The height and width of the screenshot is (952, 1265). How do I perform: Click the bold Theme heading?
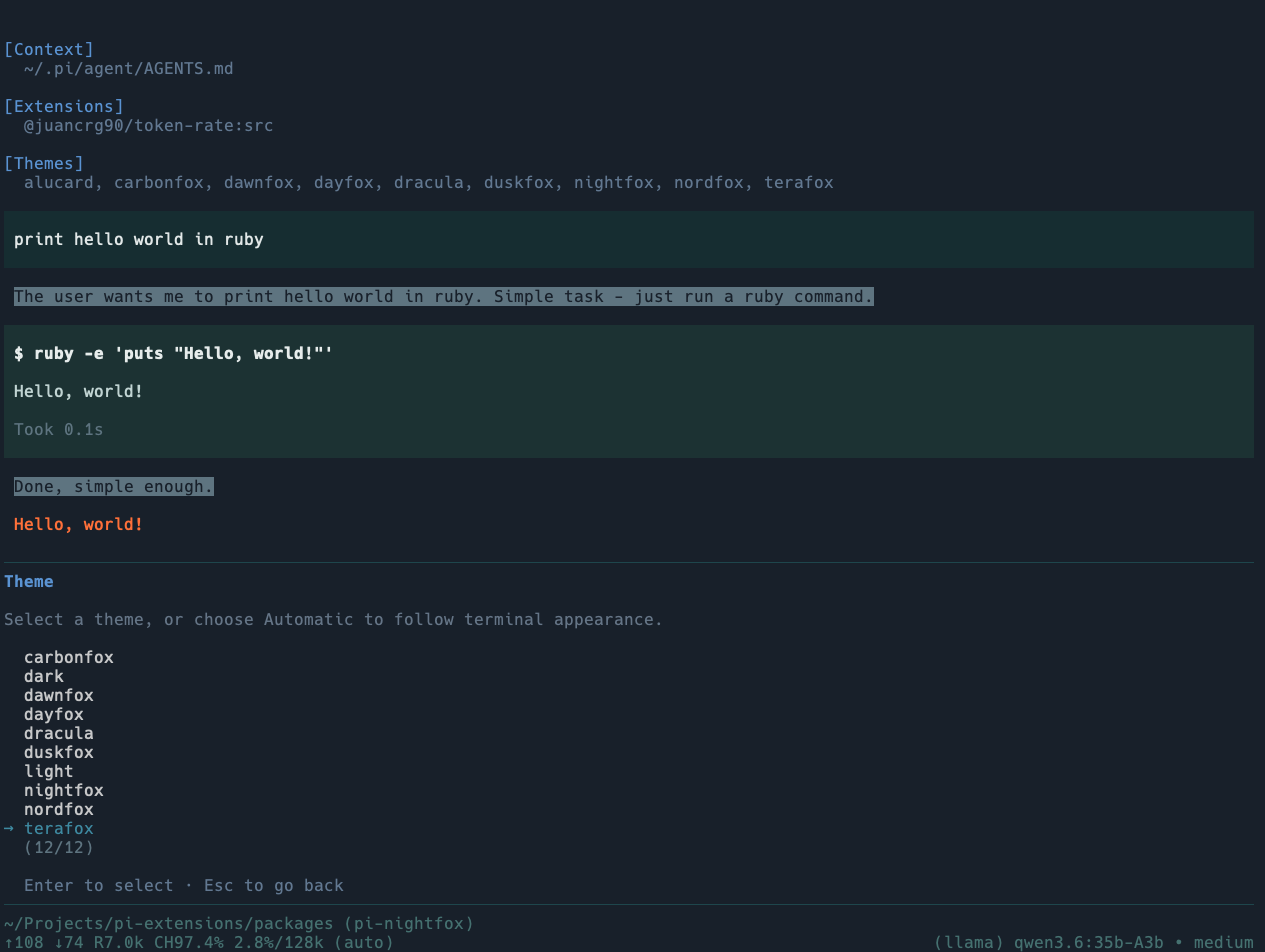click(29, 581)
